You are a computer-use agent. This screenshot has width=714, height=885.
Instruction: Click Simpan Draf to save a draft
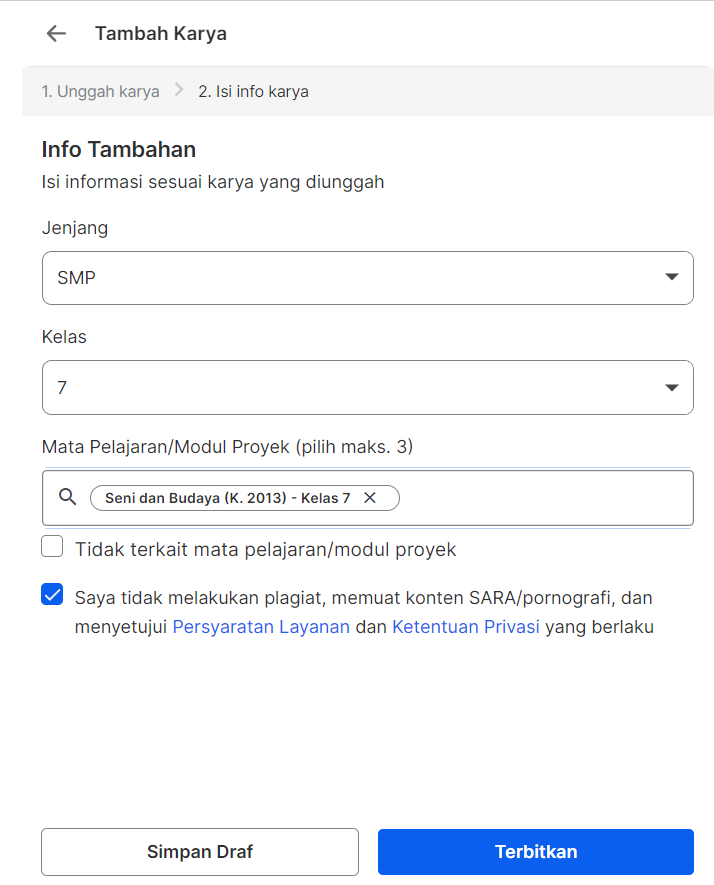(x=199, y=851)
